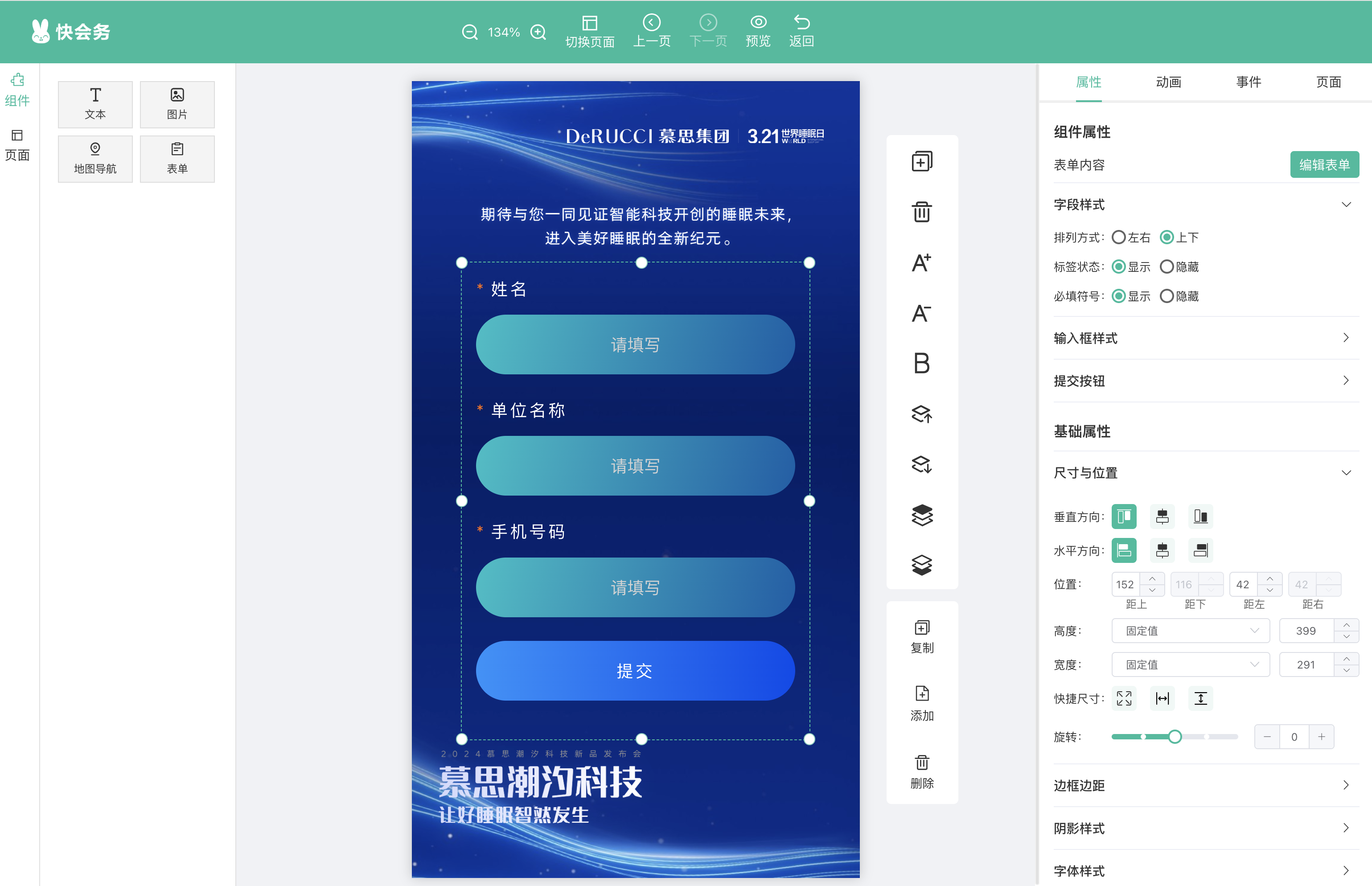Click 删除 delete page button
1372x886 pixels.
tap(921, 772)
